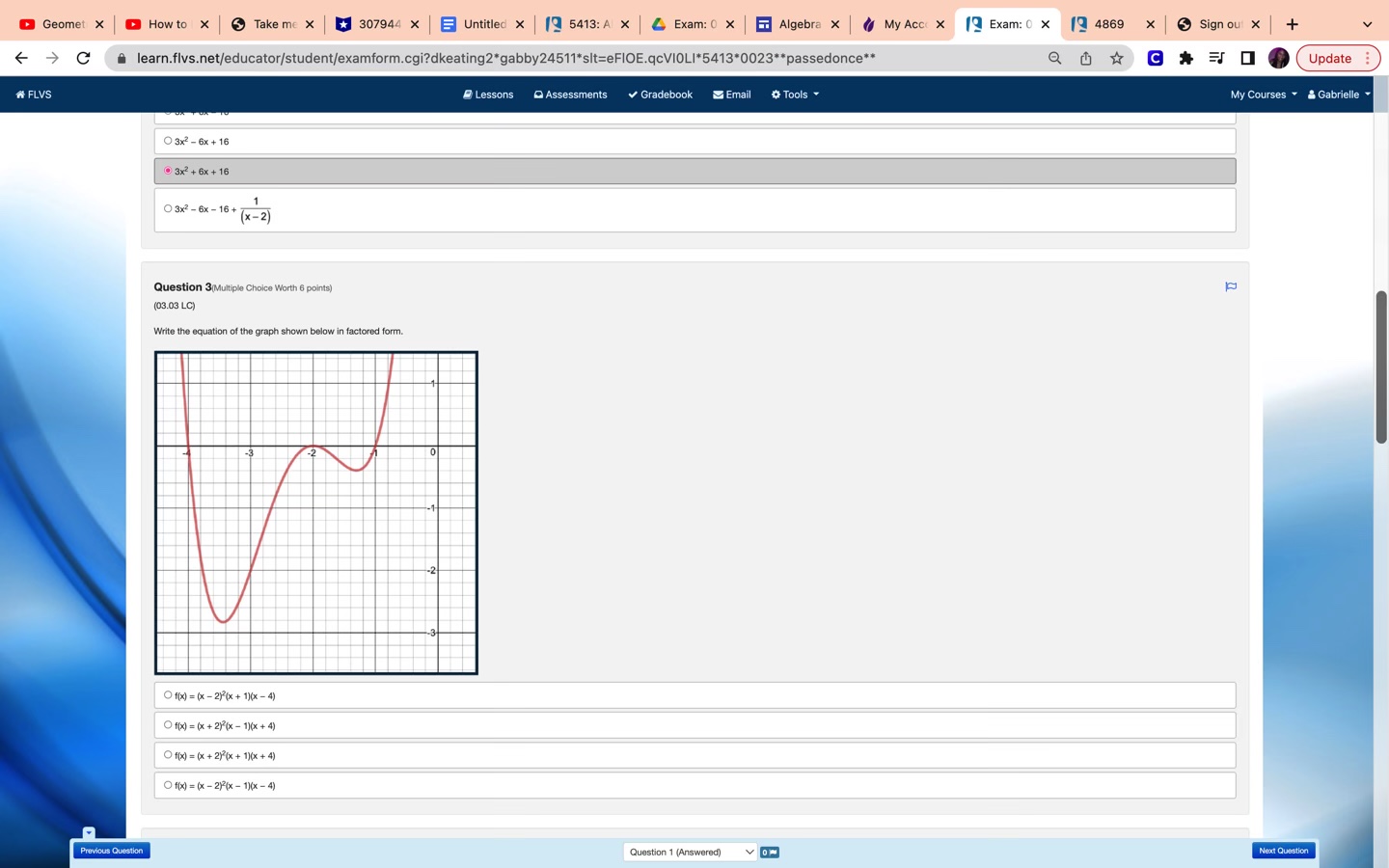Screen dimensions: 1389x868
Task: Open the question selector dropdown
Action: pos(691,852)
